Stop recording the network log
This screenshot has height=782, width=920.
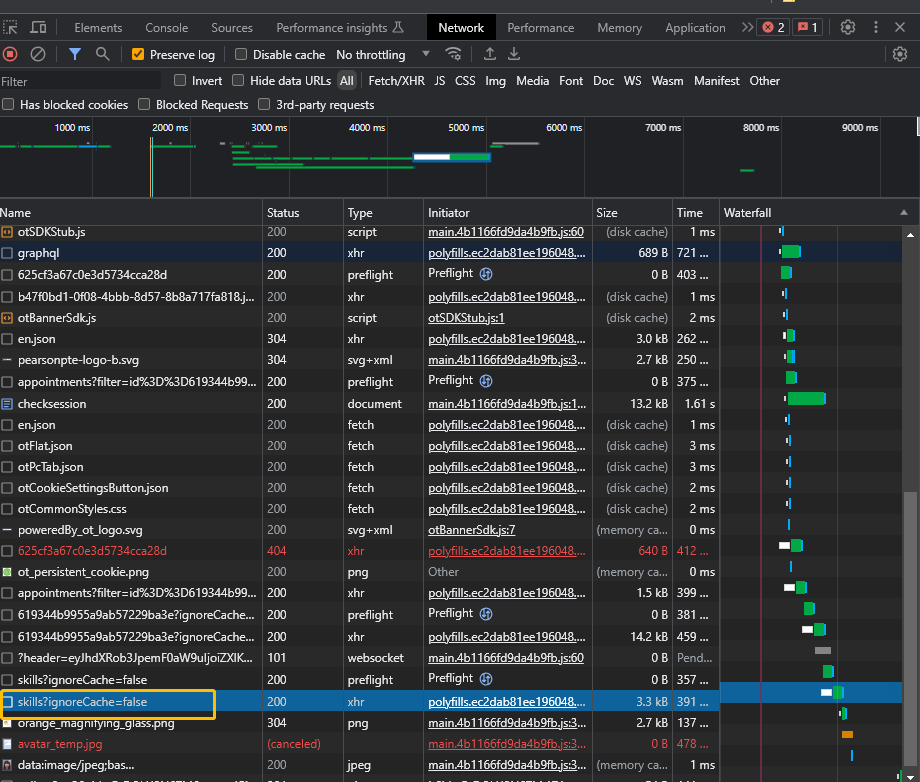[10, 54]
